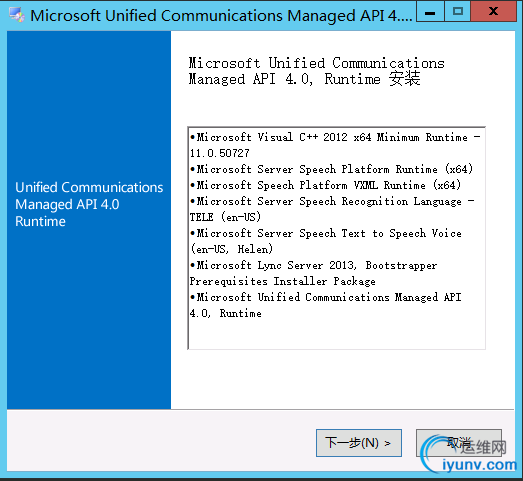Image resolution: width=523 pixels, height=481 pixels.
Task: Click the Text to Speech Voice Helen entry
Action: tap(326, 241)
